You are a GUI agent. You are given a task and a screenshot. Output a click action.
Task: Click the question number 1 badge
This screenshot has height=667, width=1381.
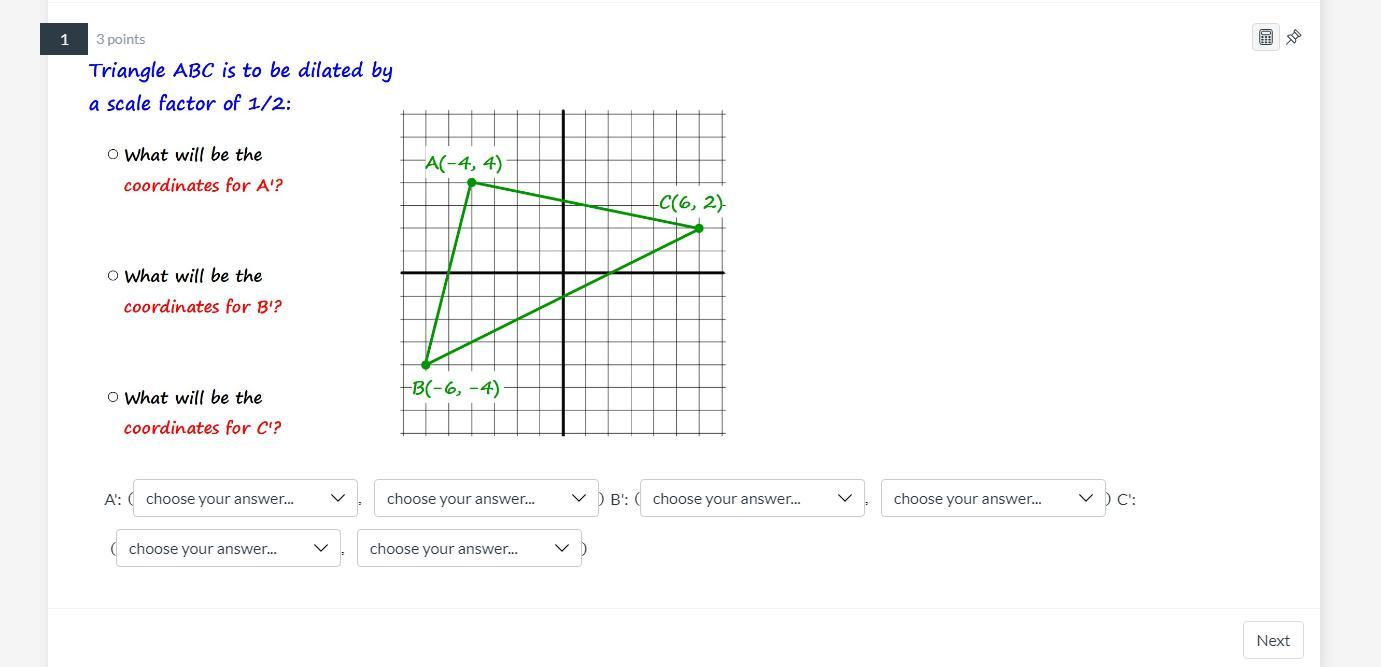64,39
